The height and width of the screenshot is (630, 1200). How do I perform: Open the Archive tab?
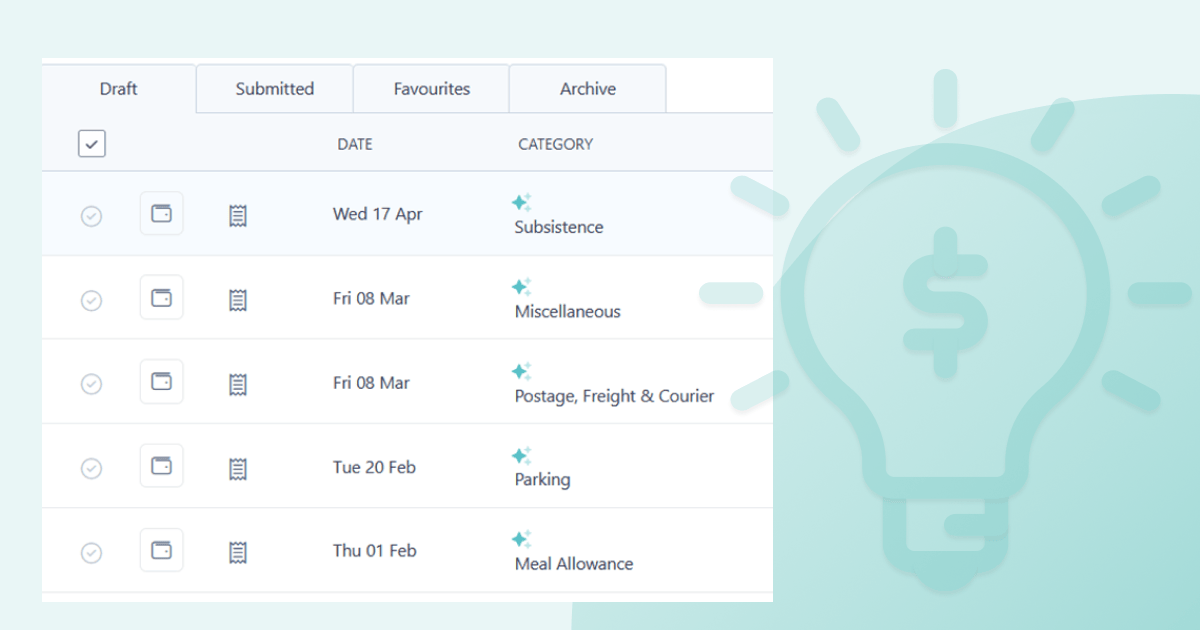(x=587, y=88)
